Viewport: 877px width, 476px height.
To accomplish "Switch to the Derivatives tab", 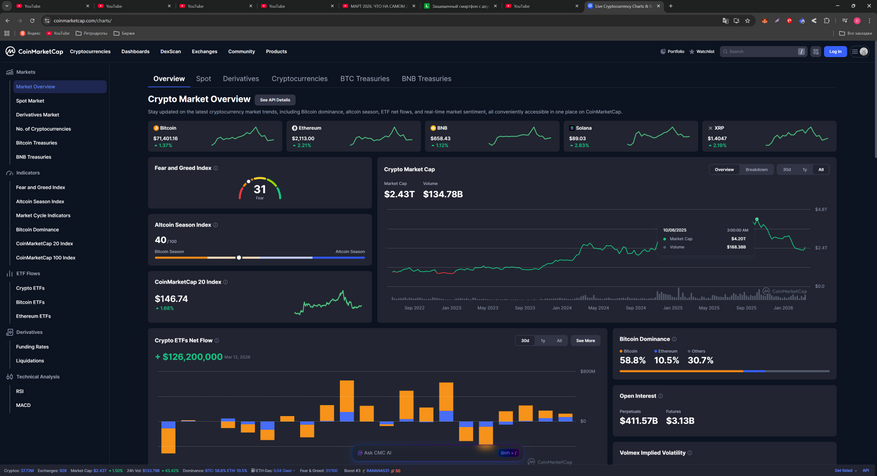I will point(240,78).
